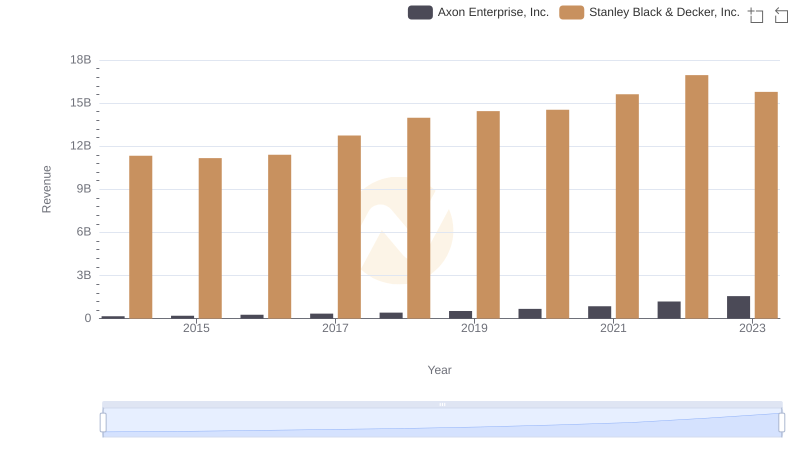Click the 2021 x-axis label

pyautogui.click(x=613, y=328)
